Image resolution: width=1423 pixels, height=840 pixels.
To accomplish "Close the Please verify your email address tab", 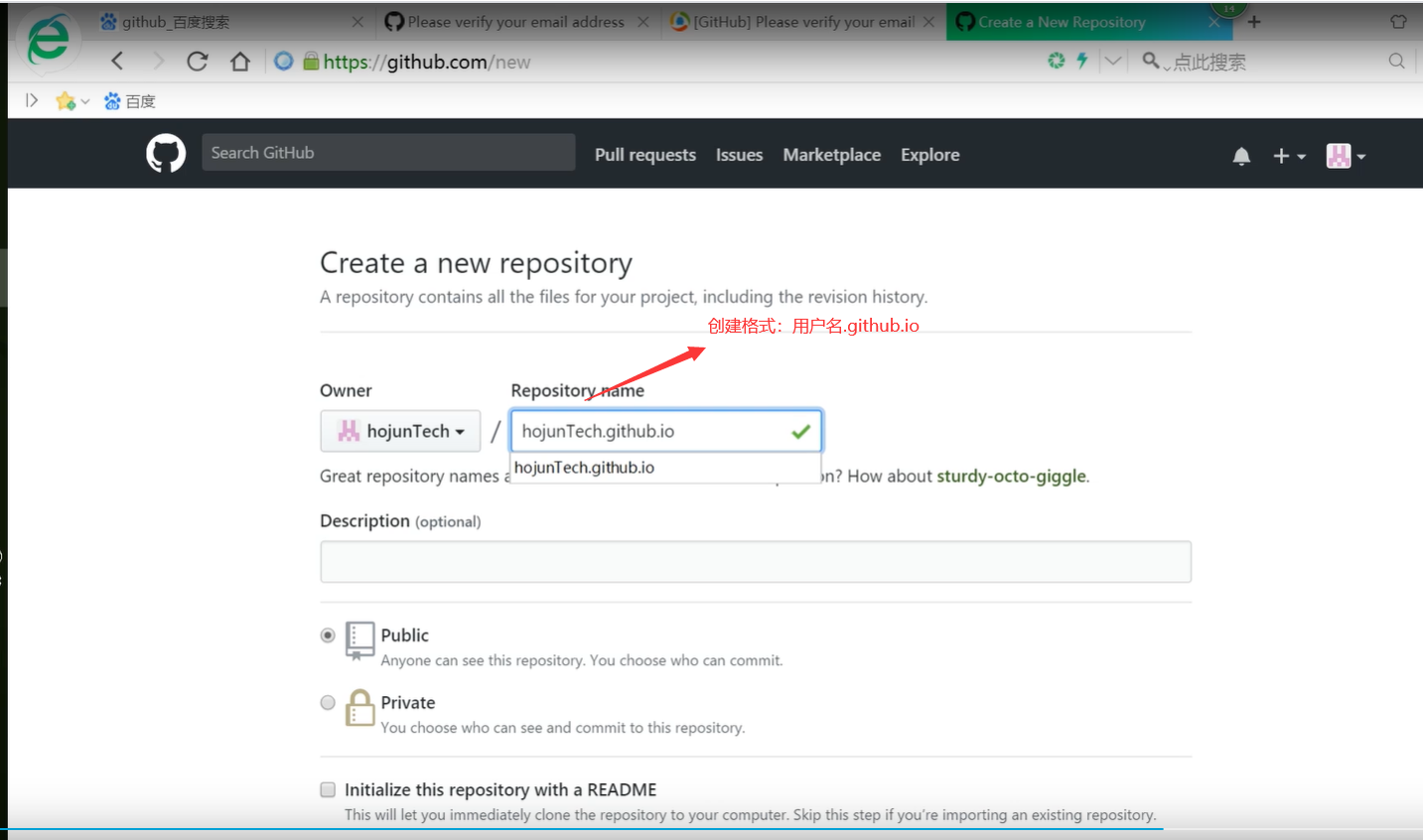I will point(643,22).
